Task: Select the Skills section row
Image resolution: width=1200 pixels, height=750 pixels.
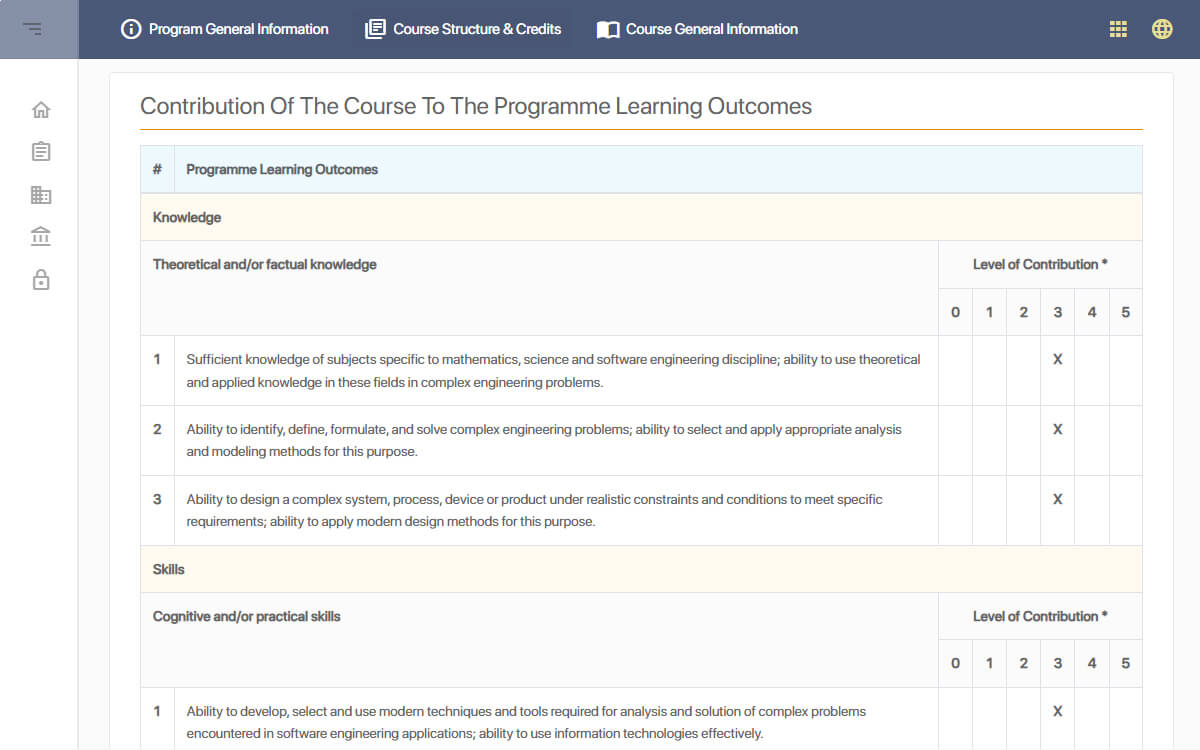Action: pyautogui.click(x=641, y=569)
